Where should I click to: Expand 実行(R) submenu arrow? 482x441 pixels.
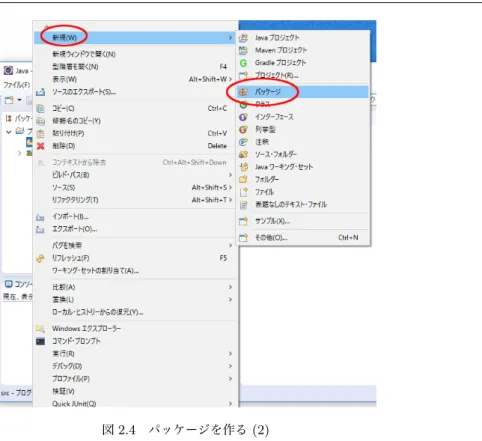pyautogui.click(x=230, y=354)
